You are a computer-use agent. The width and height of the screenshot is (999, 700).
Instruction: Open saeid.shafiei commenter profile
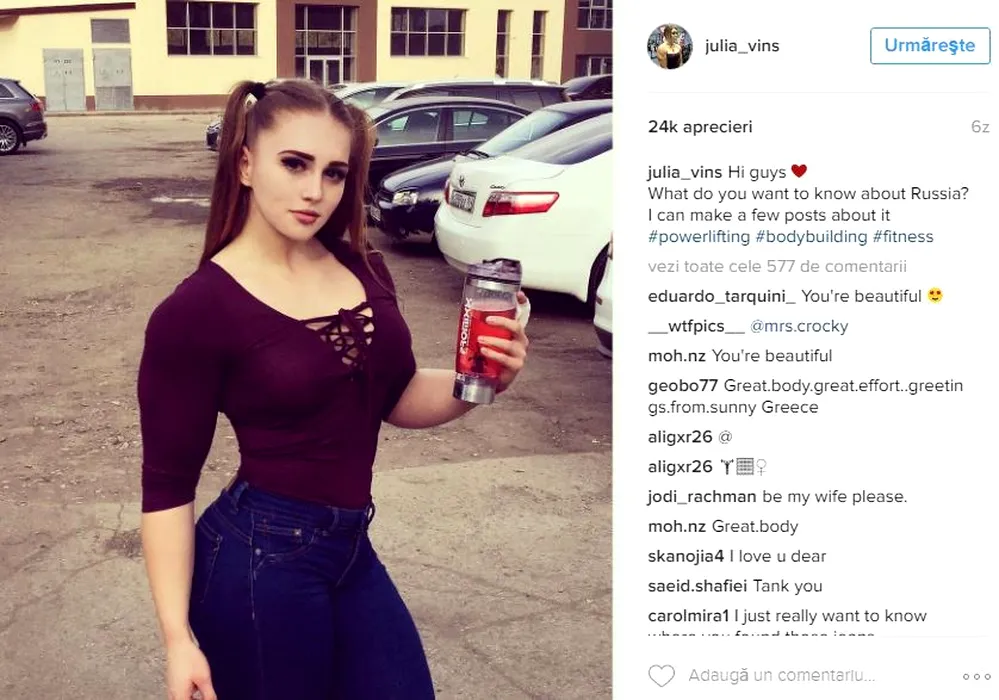(689, 586)
